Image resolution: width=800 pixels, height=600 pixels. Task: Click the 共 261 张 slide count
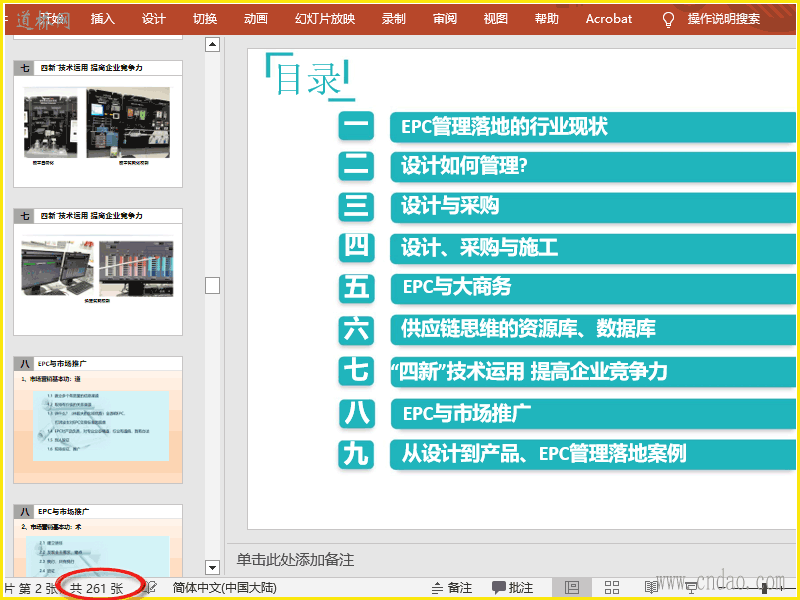point(96,588)
